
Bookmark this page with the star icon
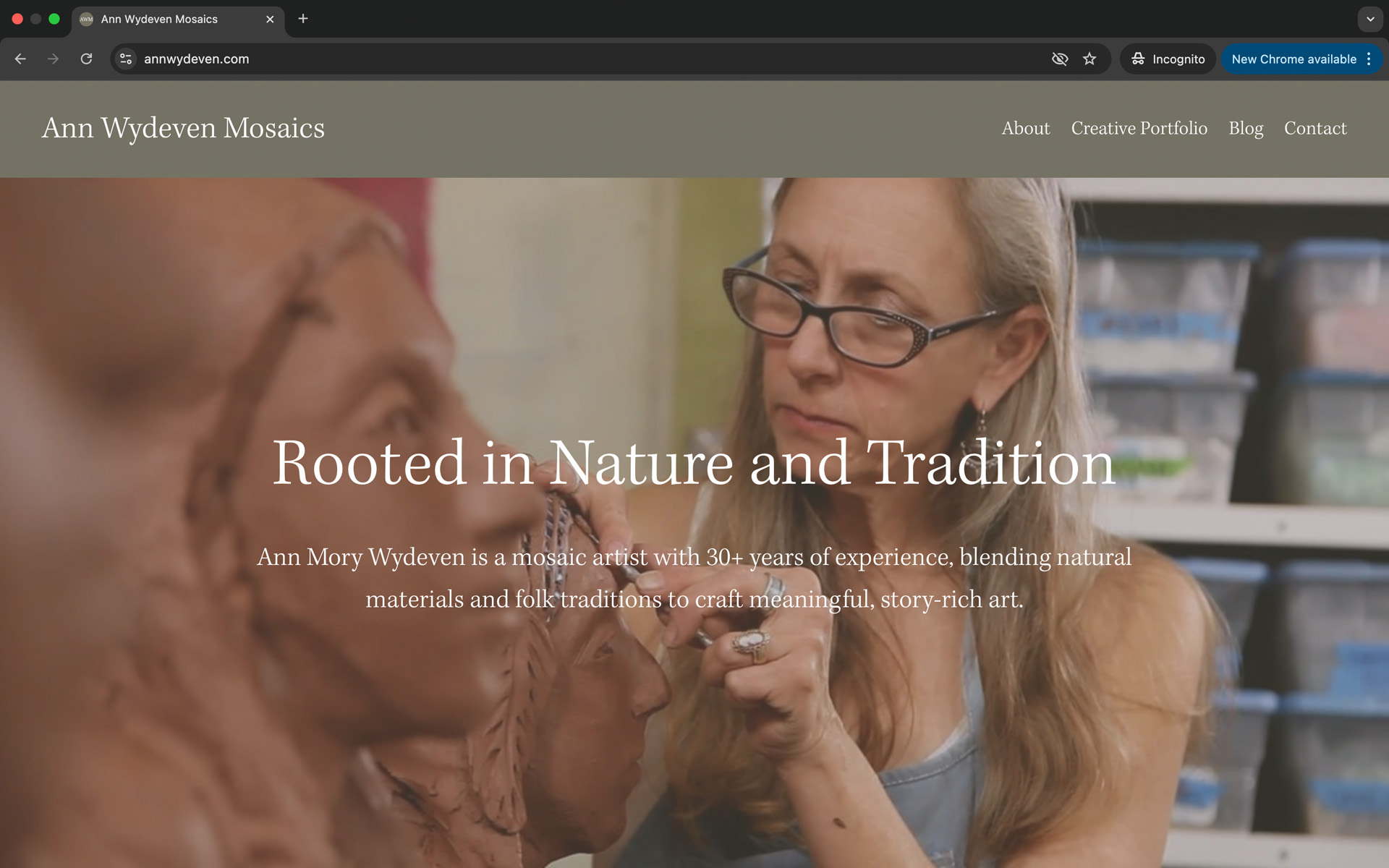[1089, 59]
